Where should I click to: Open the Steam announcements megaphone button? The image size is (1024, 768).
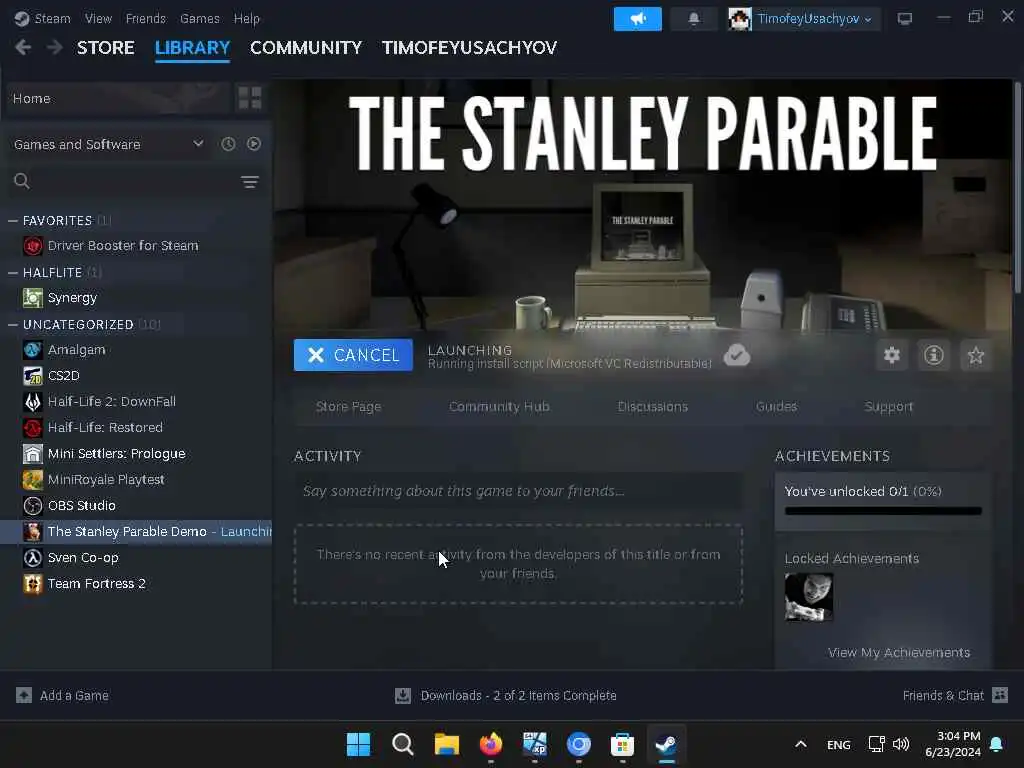(x=637, y=19)
